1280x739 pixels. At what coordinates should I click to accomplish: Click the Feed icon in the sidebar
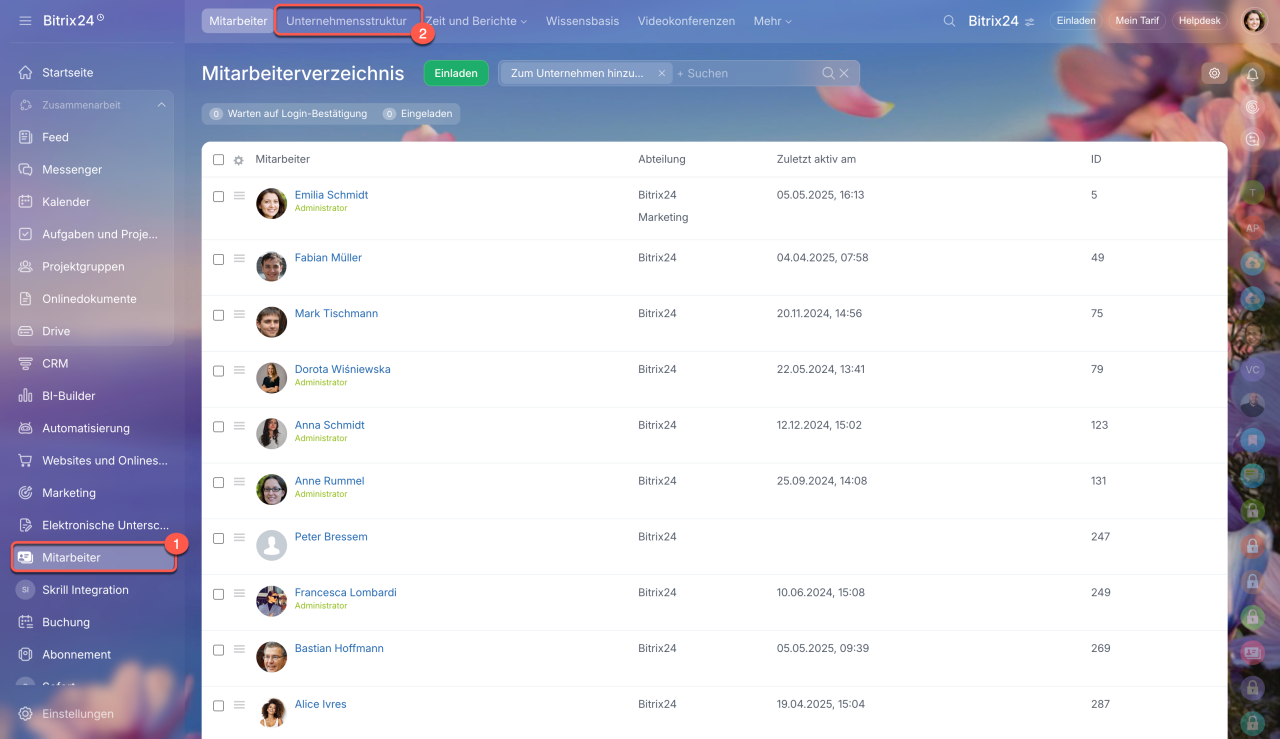click(x=26, y=137)
